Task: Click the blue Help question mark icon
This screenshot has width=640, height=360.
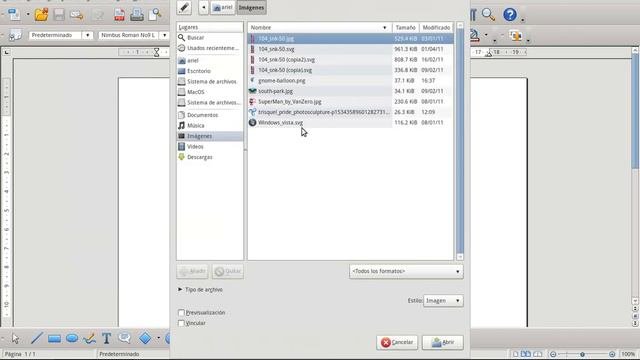Action: [509, 15]
